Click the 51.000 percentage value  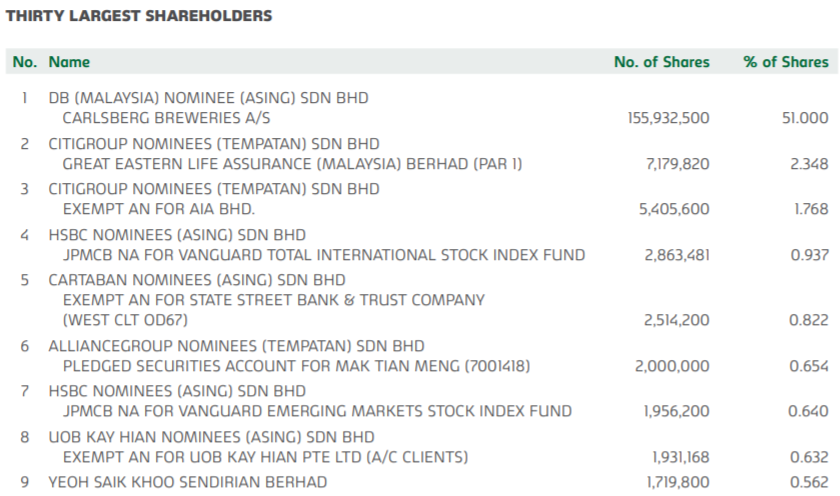tap(804, 118)
